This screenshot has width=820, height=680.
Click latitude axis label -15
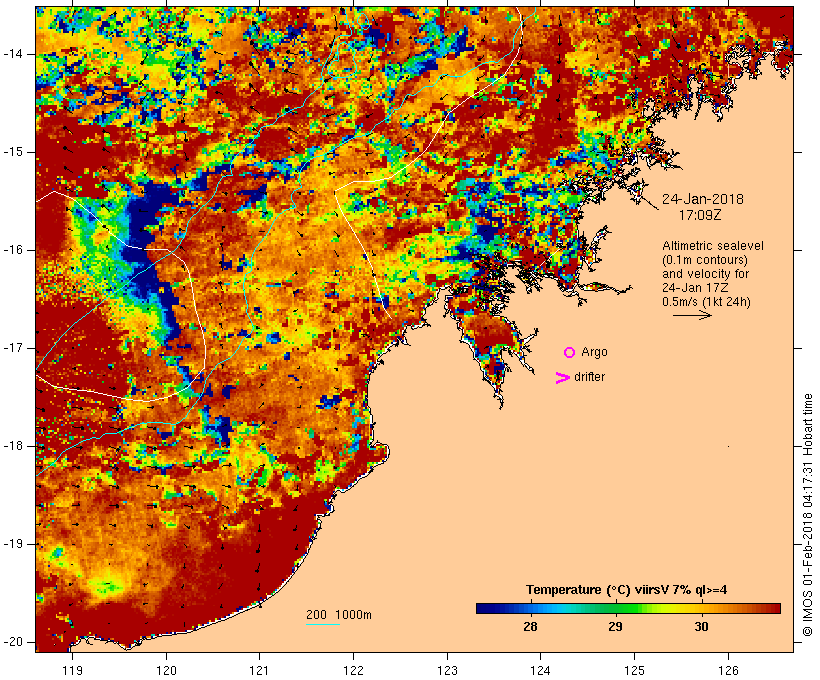tap(13, 152)
